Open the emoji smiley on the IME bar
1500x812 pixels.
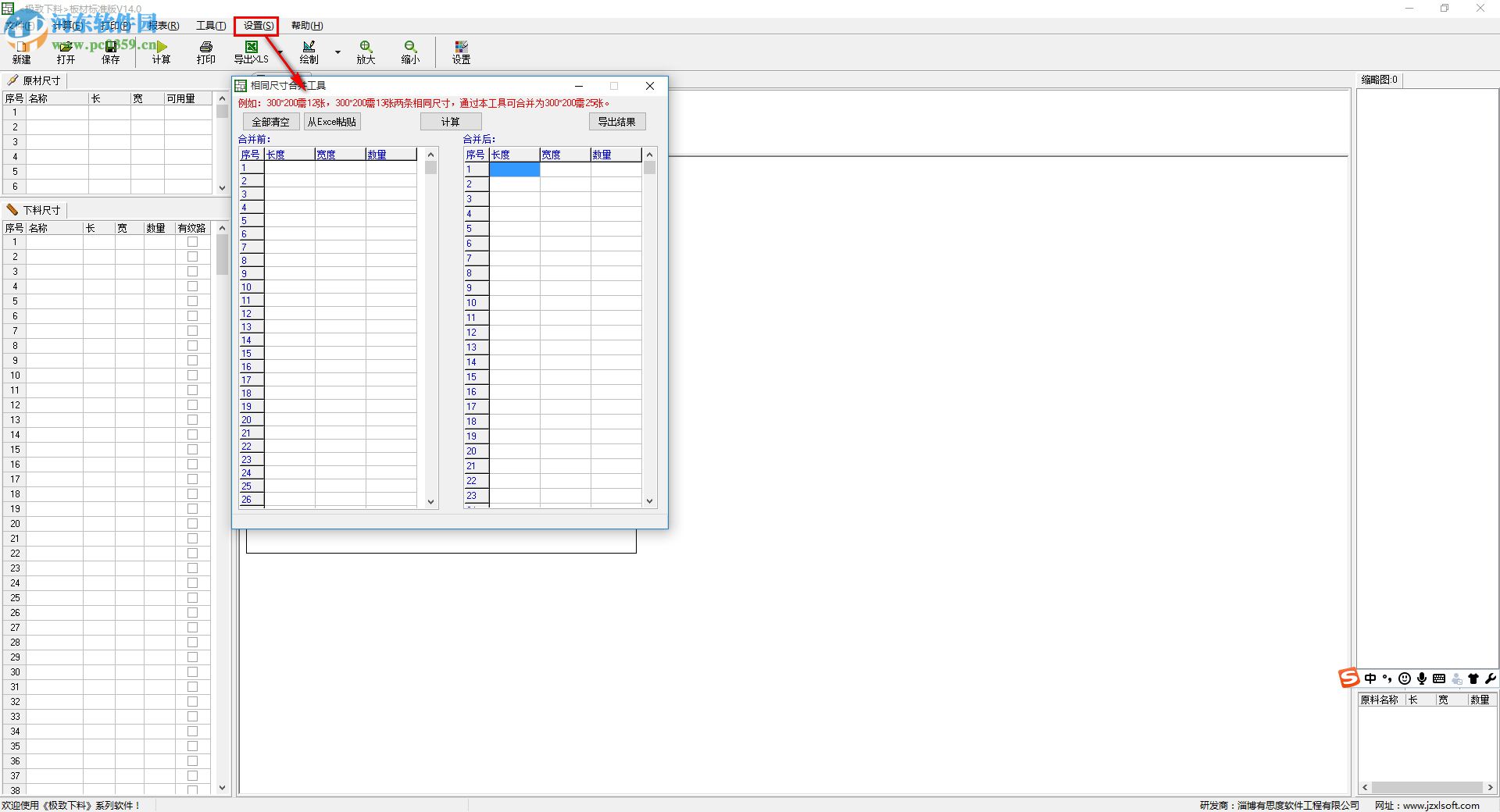coord(1405,678)
